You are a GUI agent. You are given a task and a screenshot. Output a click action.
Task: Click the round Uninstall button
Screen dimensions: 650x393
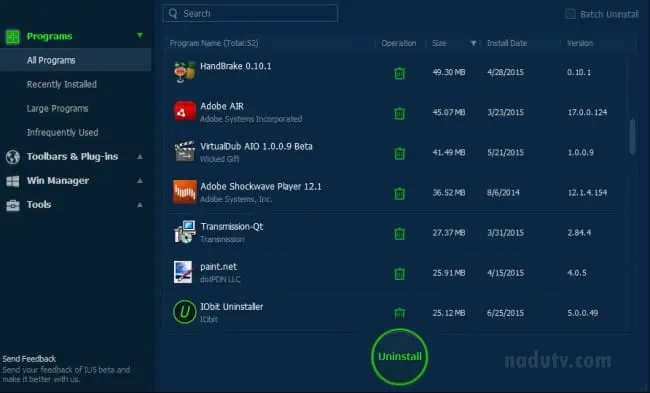[400, 357]
